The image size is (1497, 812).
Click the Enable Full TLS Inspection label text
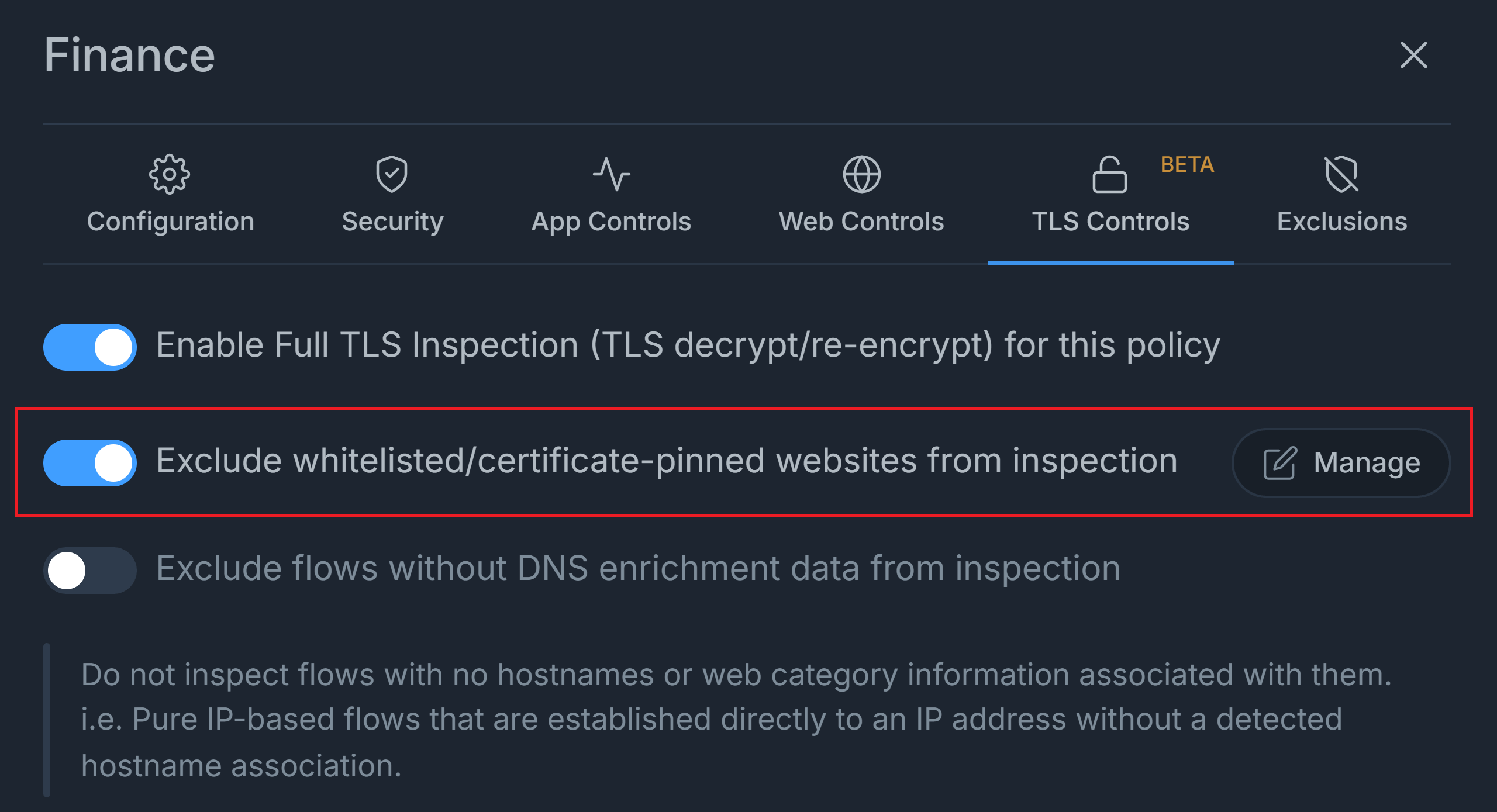point(688,345)
